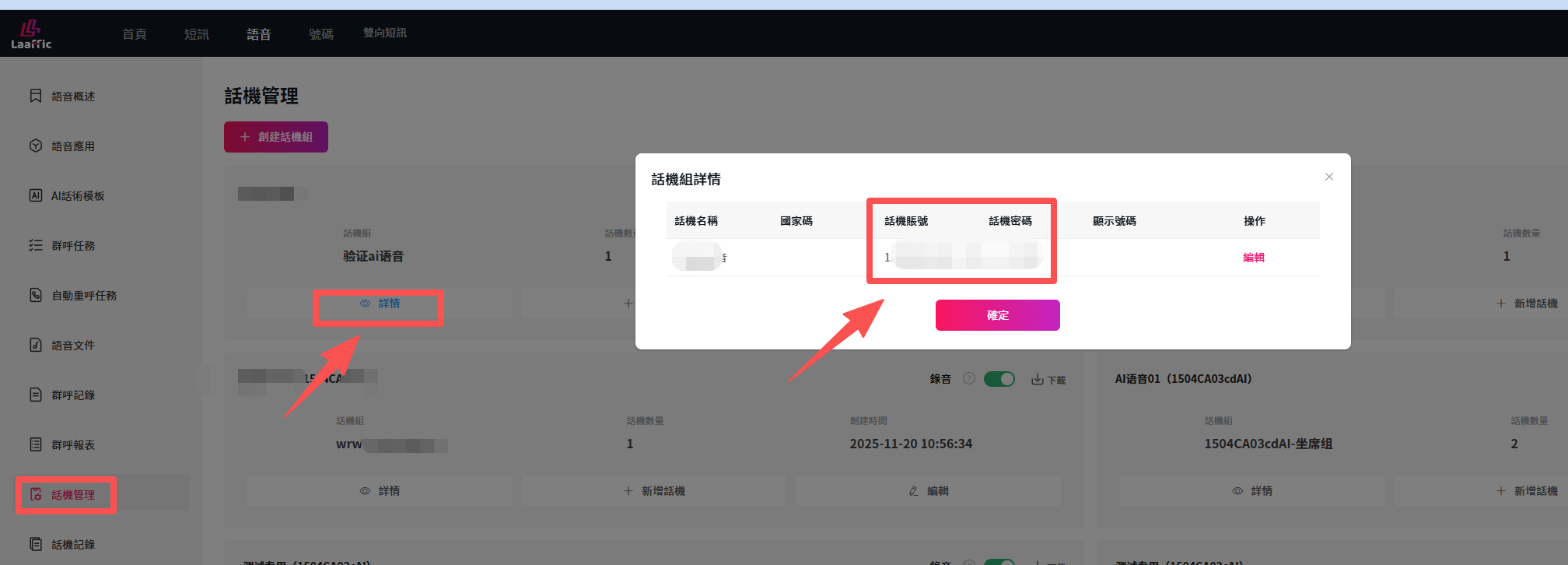Viewport: 1568px width, 565px height.
Task: Click the help icon next to 錄音
Action: coord(968,379)
